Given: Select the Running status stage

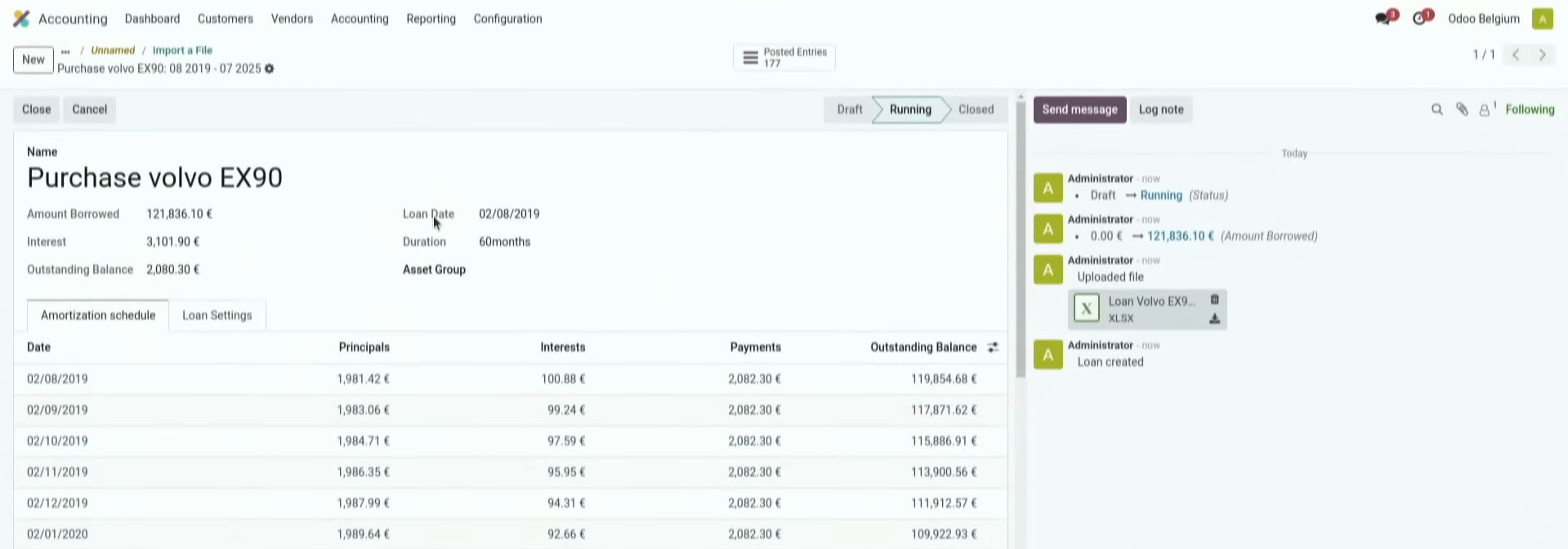Looking at the screenshot, I should tap(910, 109).
